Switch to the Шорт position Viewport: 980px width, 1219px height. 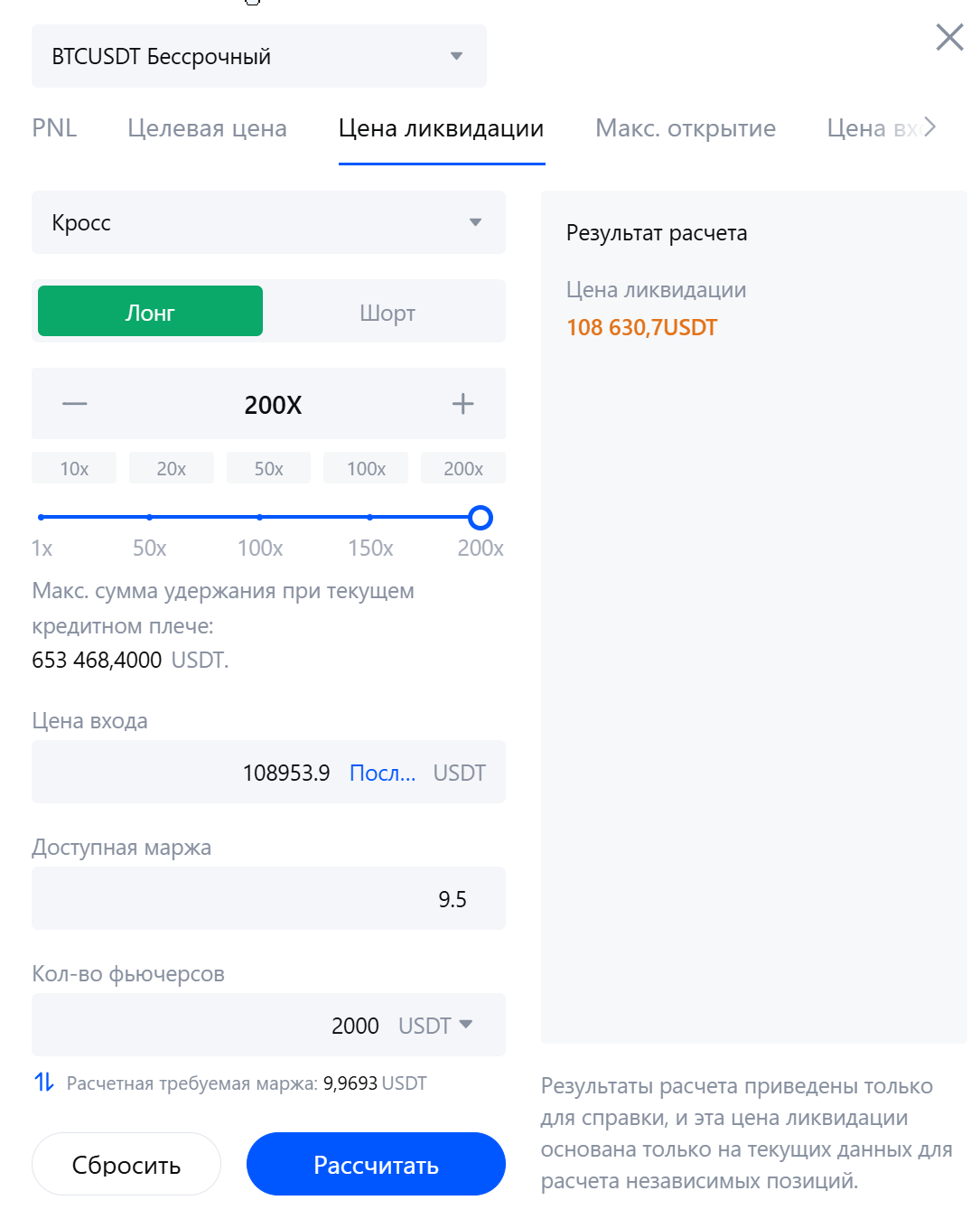tap(387, 313)
